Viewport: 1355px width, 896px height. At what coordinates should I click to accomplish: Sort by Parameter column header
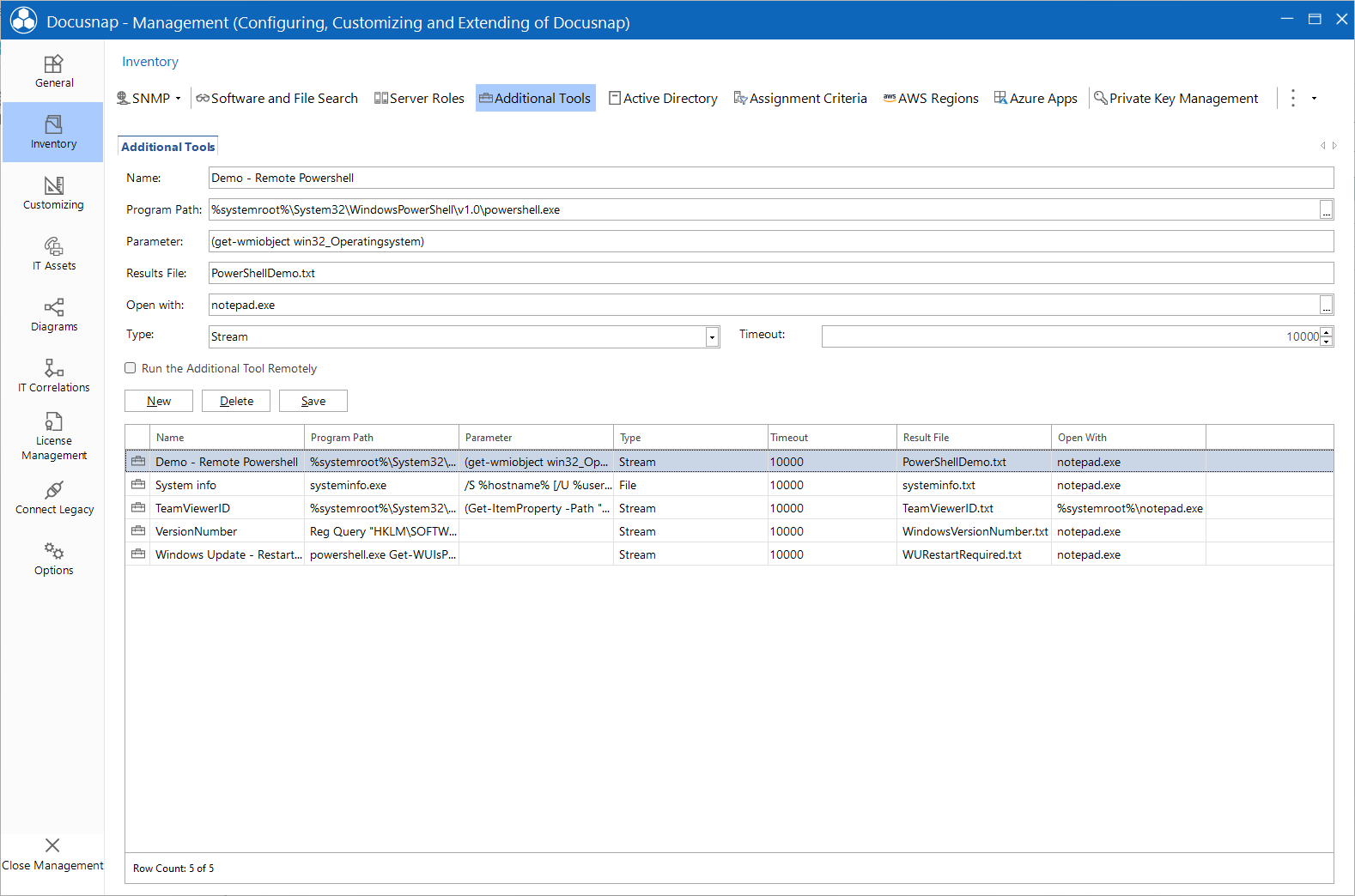point(537,437)
